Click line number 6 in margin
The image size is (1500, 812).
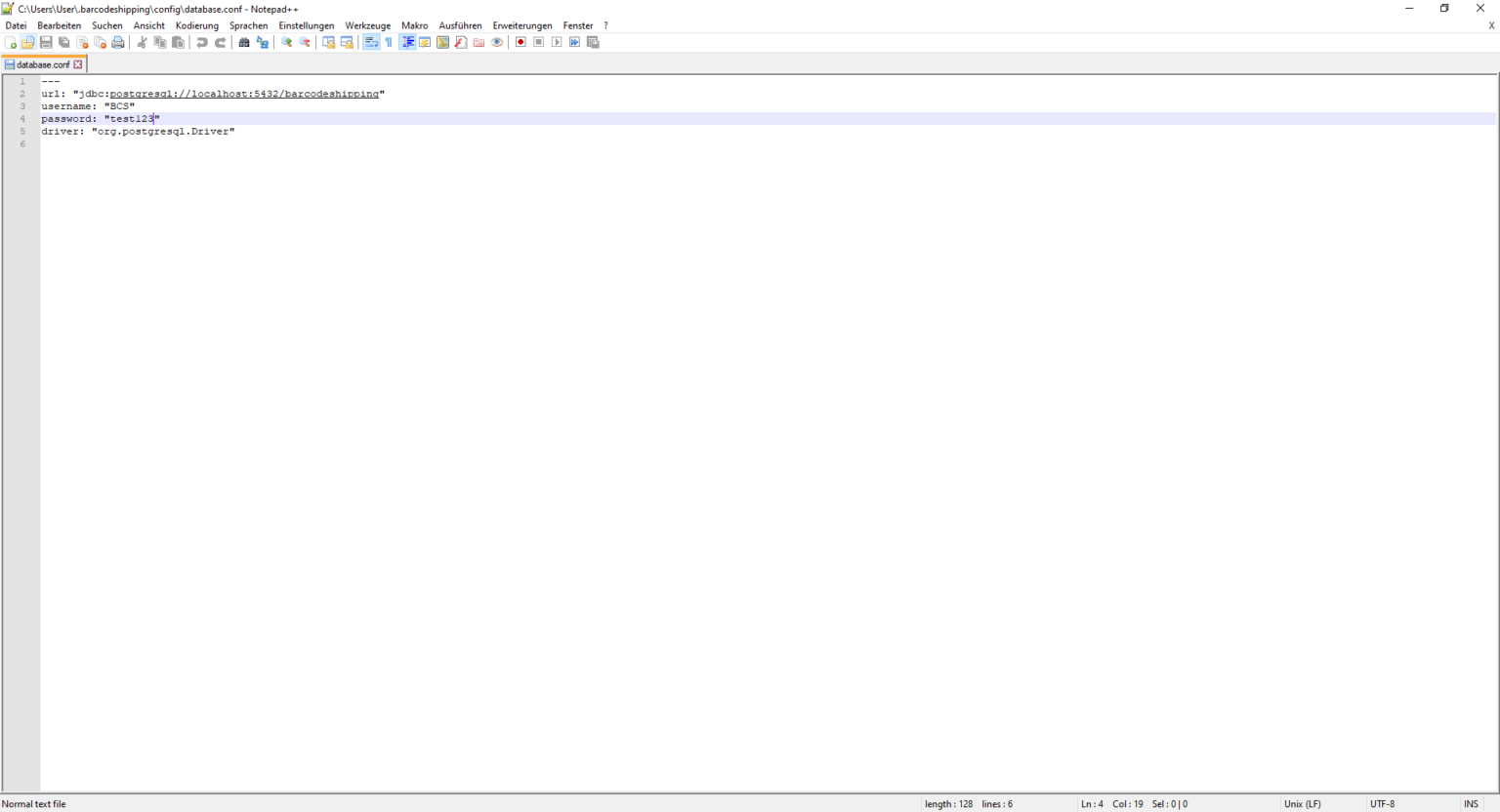coord(22,144)
